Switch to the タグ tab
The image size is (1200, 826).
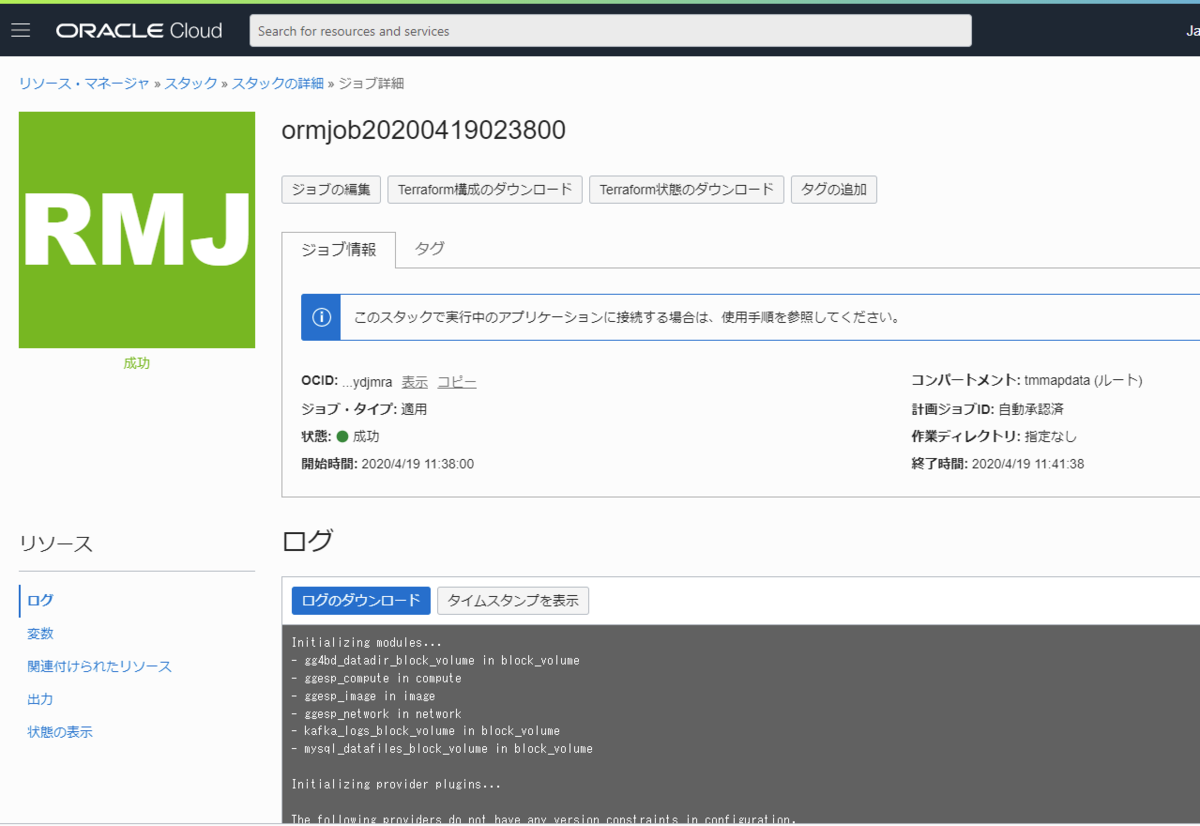[x=430, y=249]
